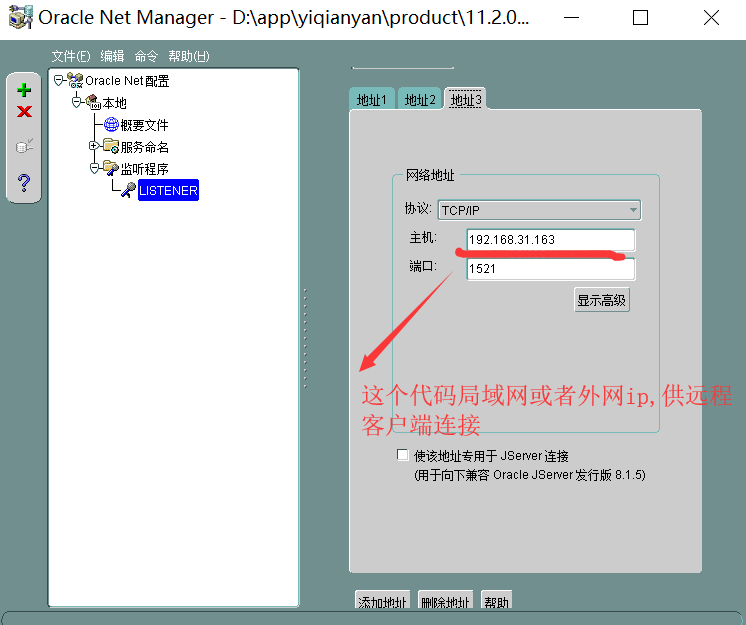The width and height of the screenshot is (746, 625).
Task: Select 概要文件 in the tree
Action: [145, 125]
